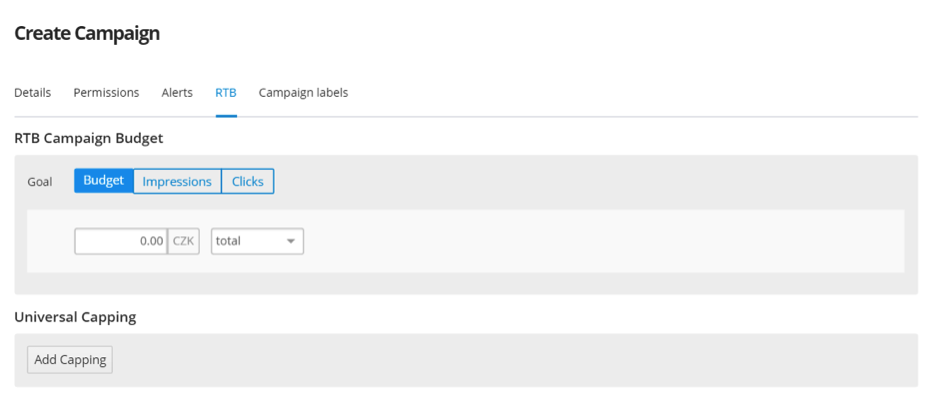
Task: Set the goal to Budget
Action: 104,181
